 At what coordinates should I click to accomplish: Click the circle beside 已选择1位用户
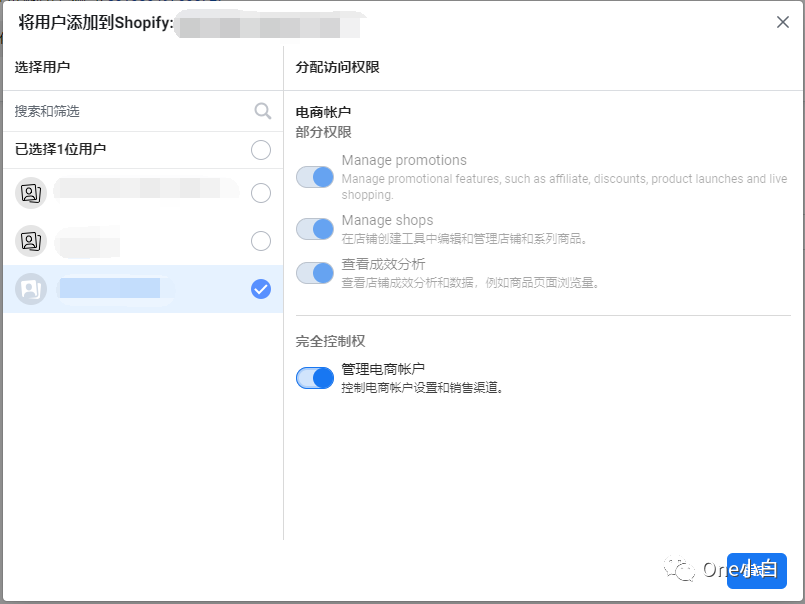(x=260, y=150)
